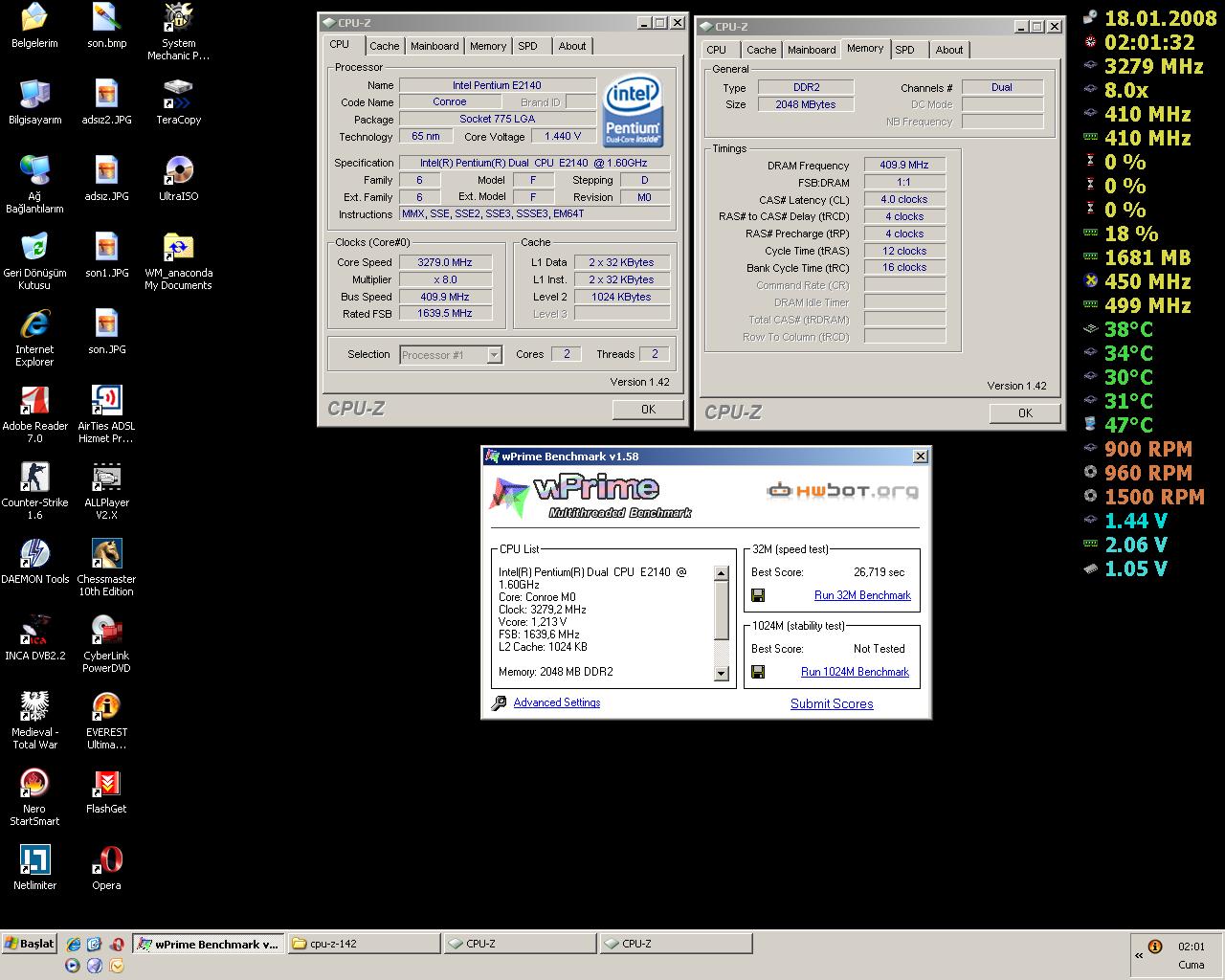Viewport: 1225px width, 980px height.
Task: Launch Nero StartSmart shortcut
Action: [34, 797]
